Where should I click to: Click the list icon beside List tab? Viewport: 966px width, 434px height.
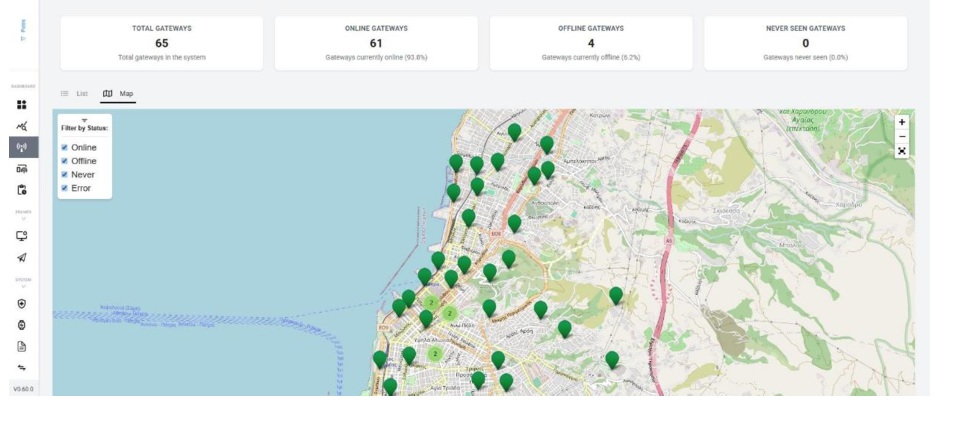pyautogui.click(x=65, y=94)
